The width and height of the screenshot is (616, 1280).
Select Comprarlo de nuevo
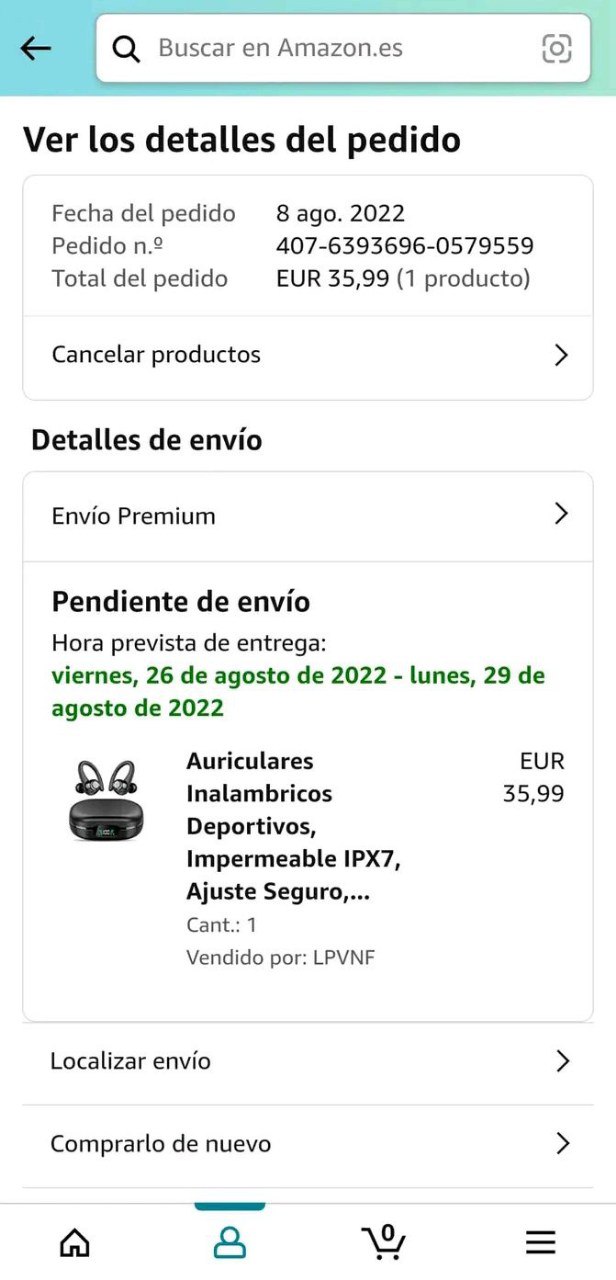point(308,1144)
